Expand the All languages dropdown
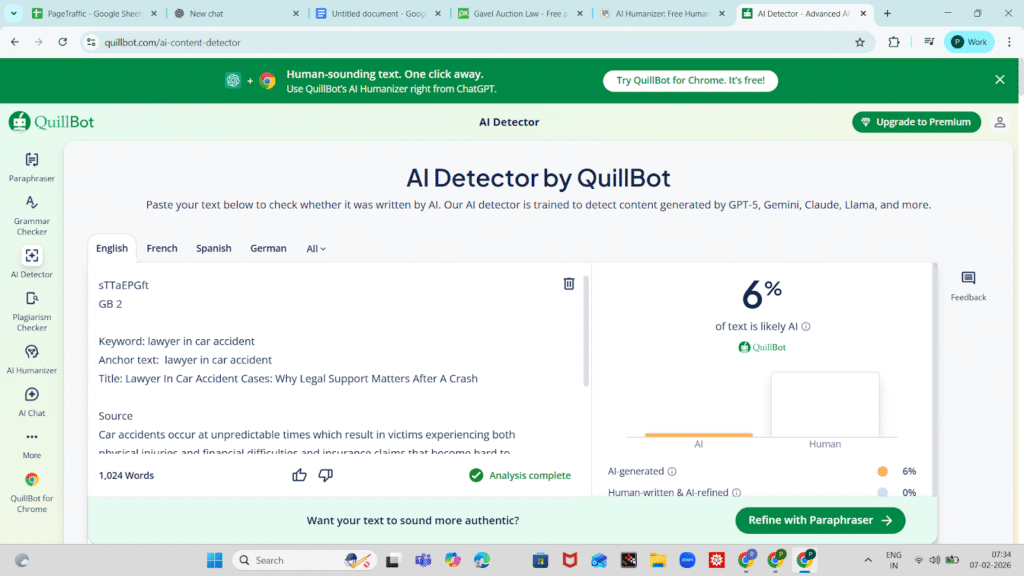The image size is (1024, 576). point(316,249)
